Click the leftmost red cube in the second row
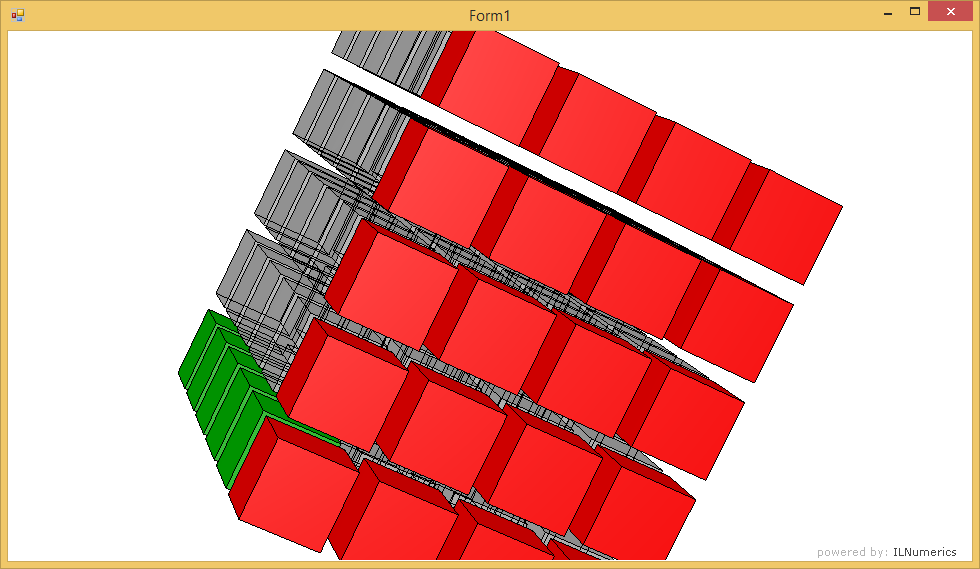This screenshot has height=569, width=980. (x=450, y=185)
